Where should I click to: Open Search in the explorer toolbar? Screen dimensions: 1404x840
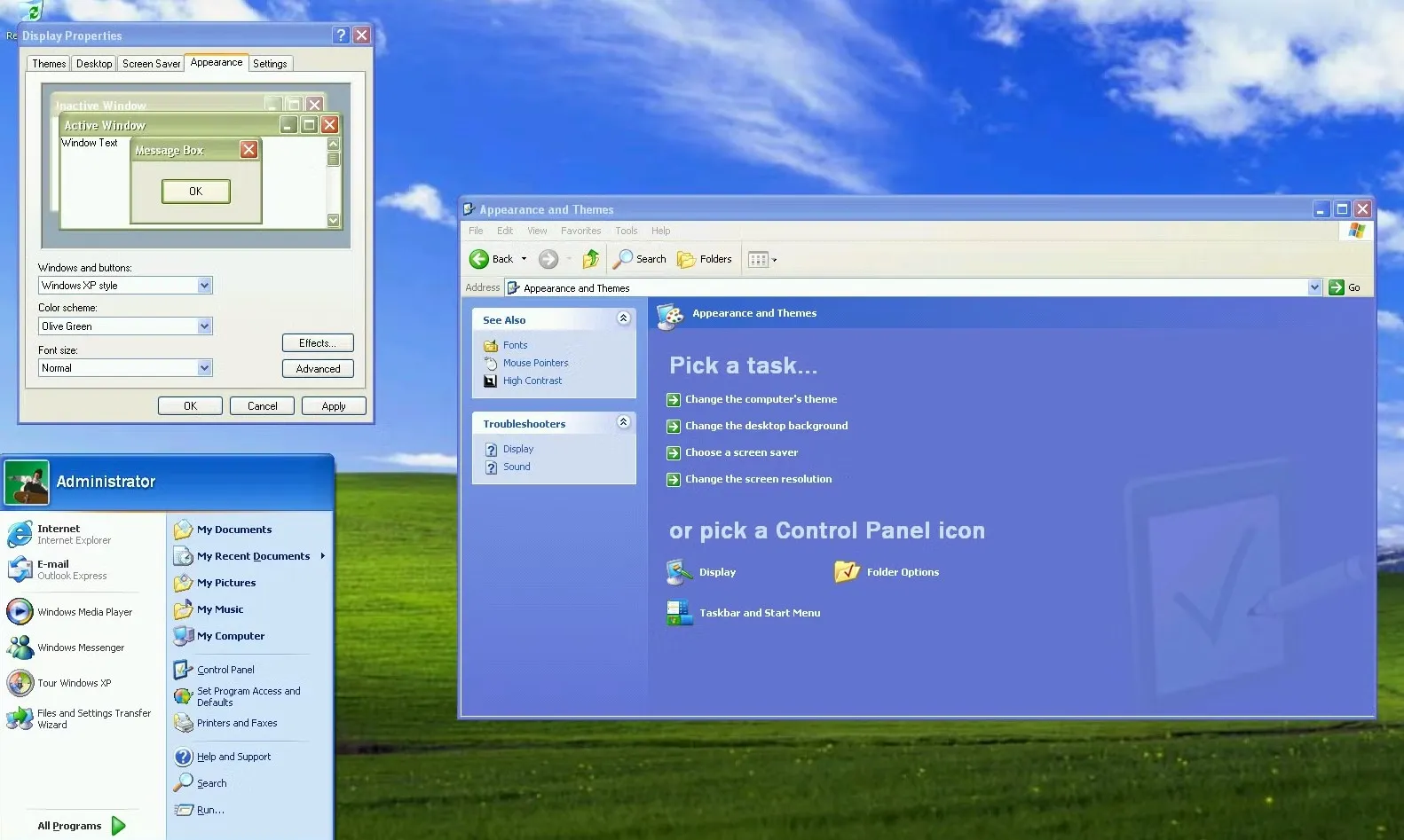640,259
